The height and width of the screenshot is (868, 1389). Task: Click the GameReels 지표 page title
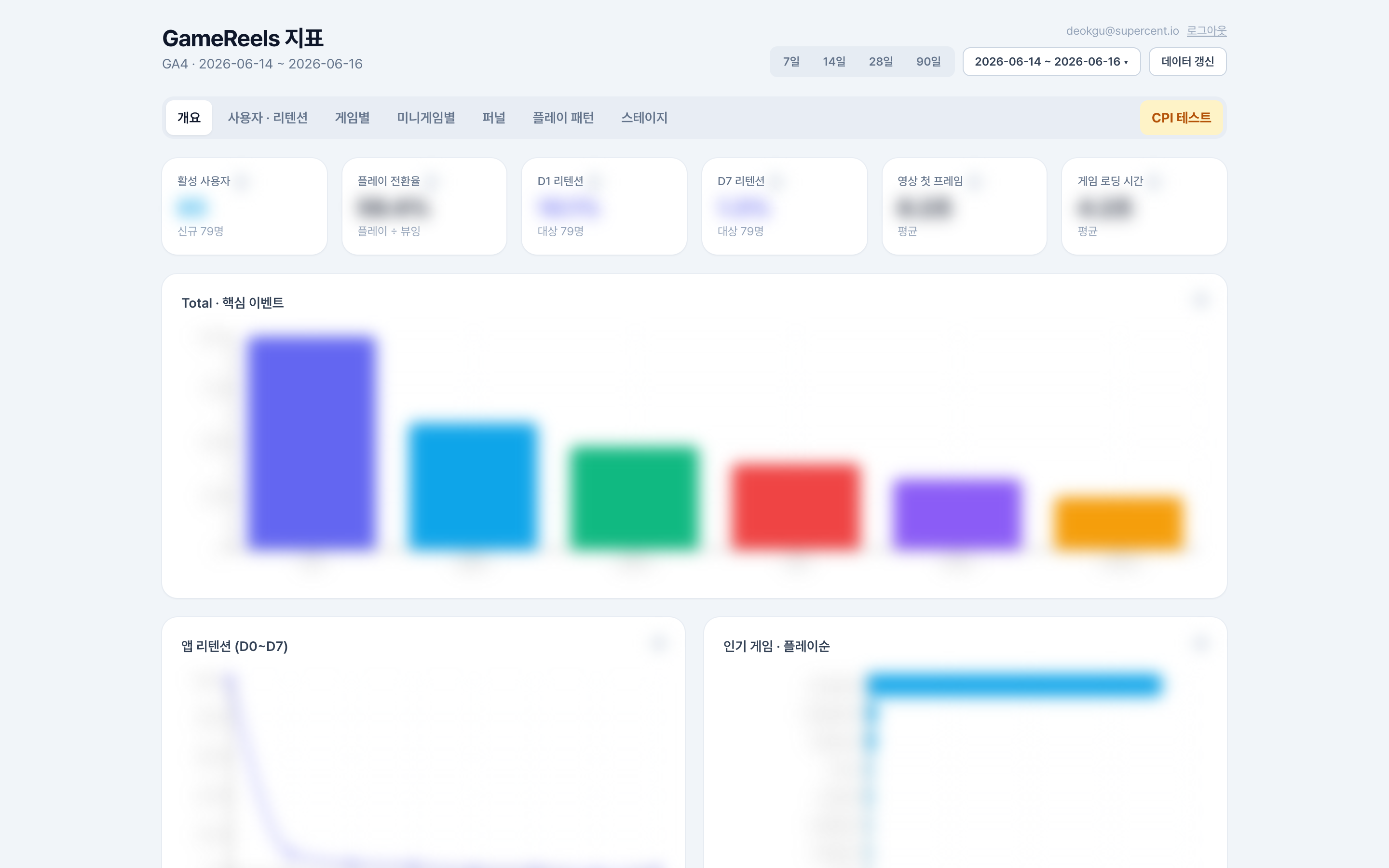coord(243,39)
